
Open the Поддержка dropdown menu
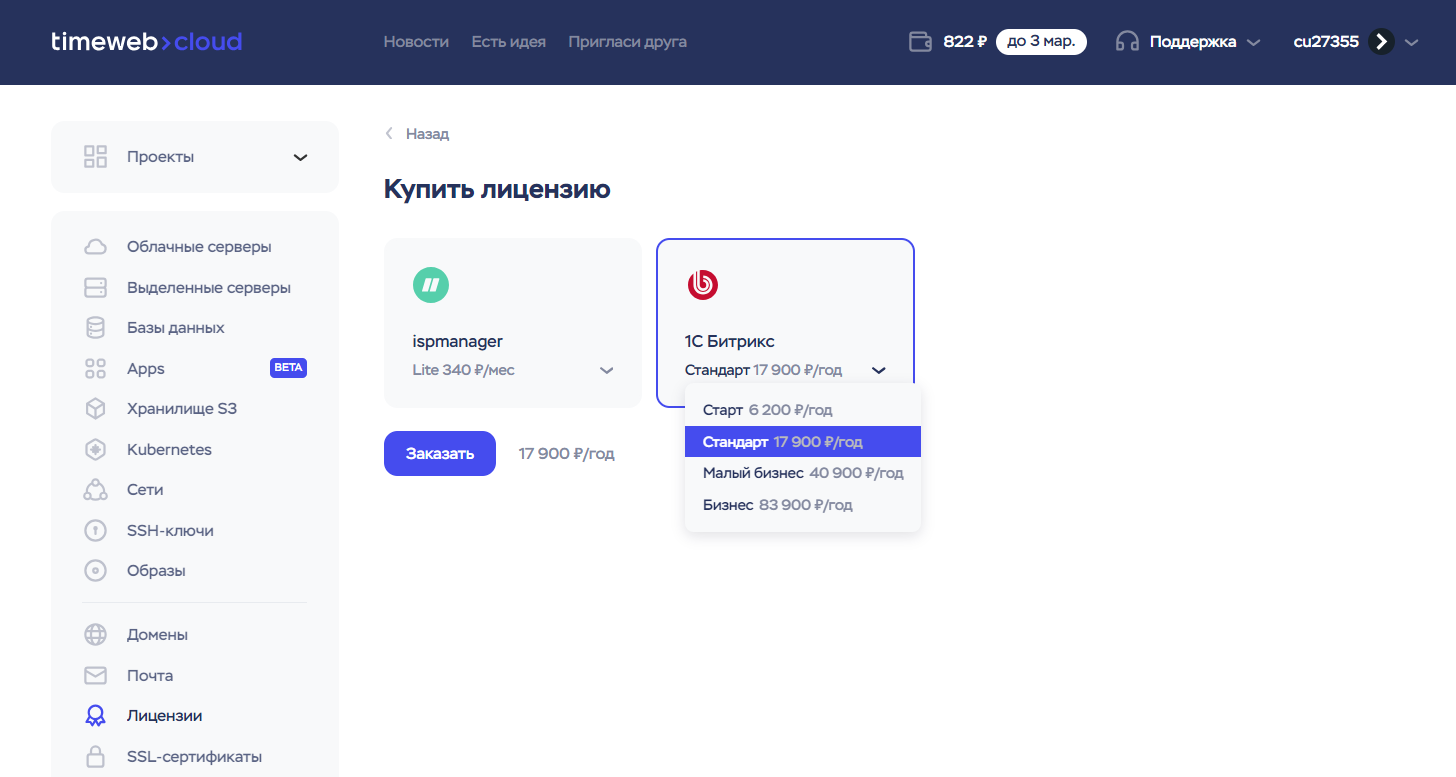[1204, 42]
